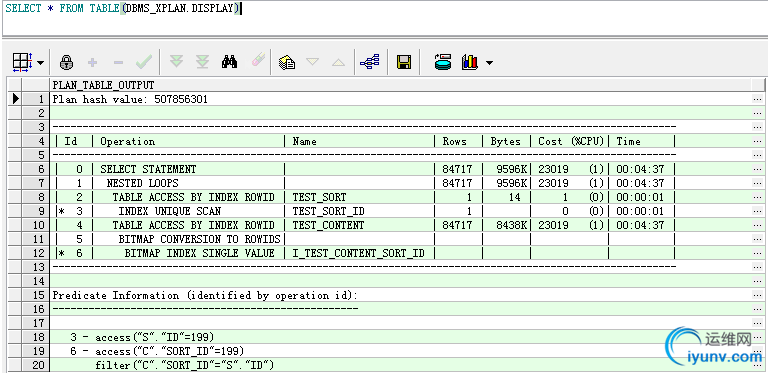
Task: Click ellipsis button on Predicate Information row
Action: pos(757,295)
